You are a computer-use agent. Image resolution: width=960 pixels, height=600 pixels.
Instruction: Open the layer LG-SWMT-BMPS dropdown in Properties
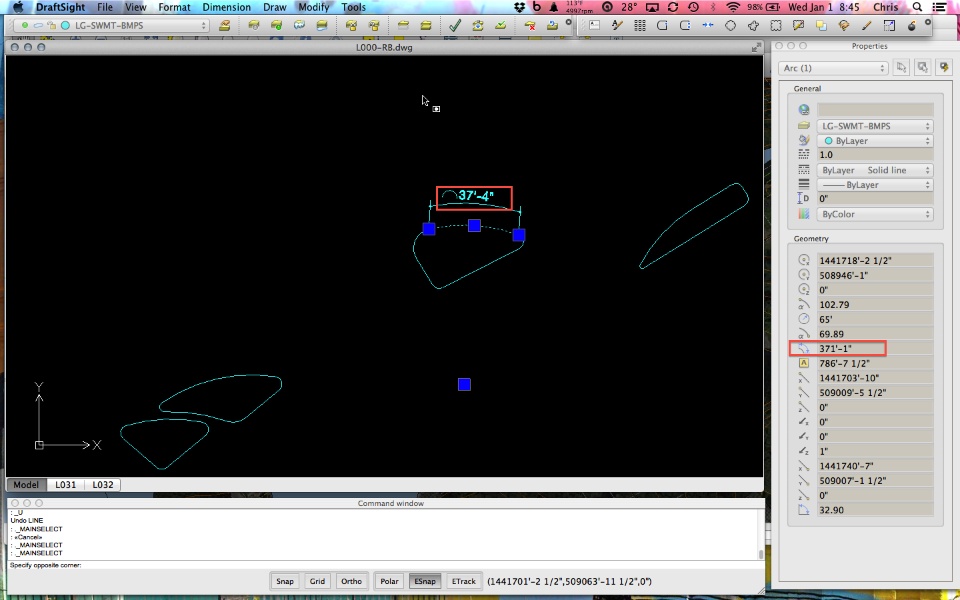coord(875,126)
